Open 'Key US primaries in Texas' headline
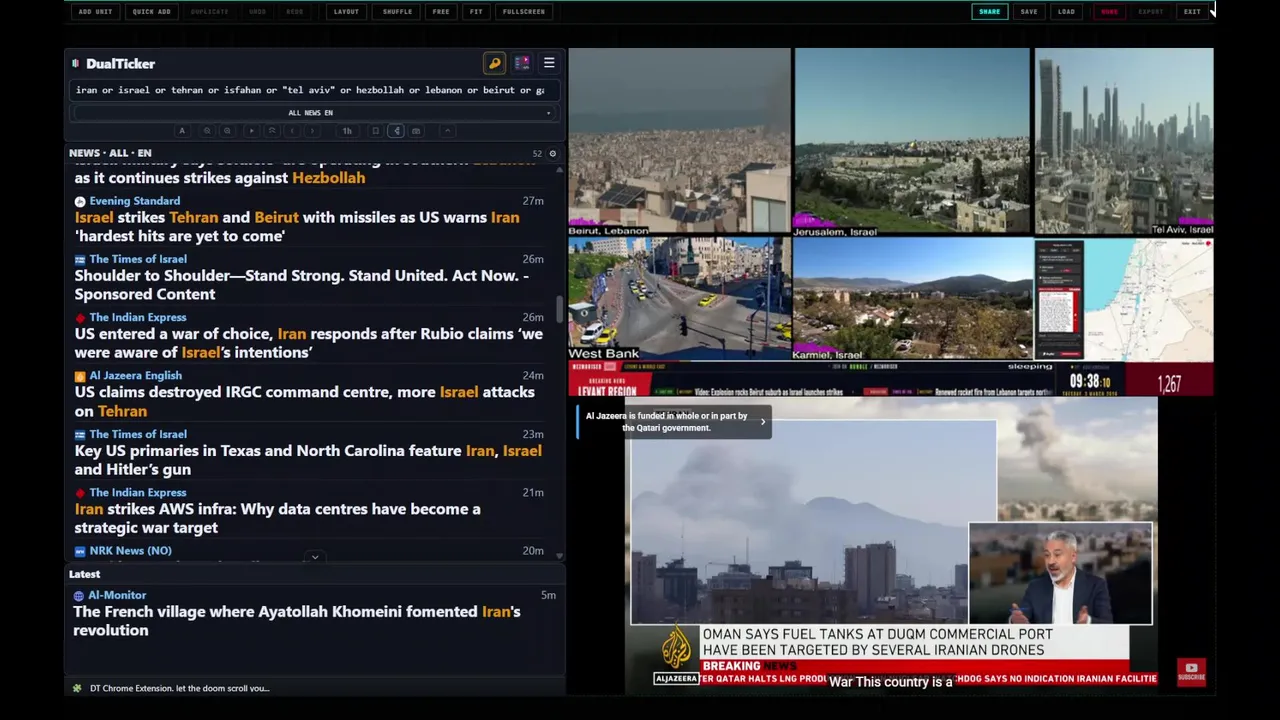Image resolution: width=1280 pixels, height=720 pixels. point(308,460)
